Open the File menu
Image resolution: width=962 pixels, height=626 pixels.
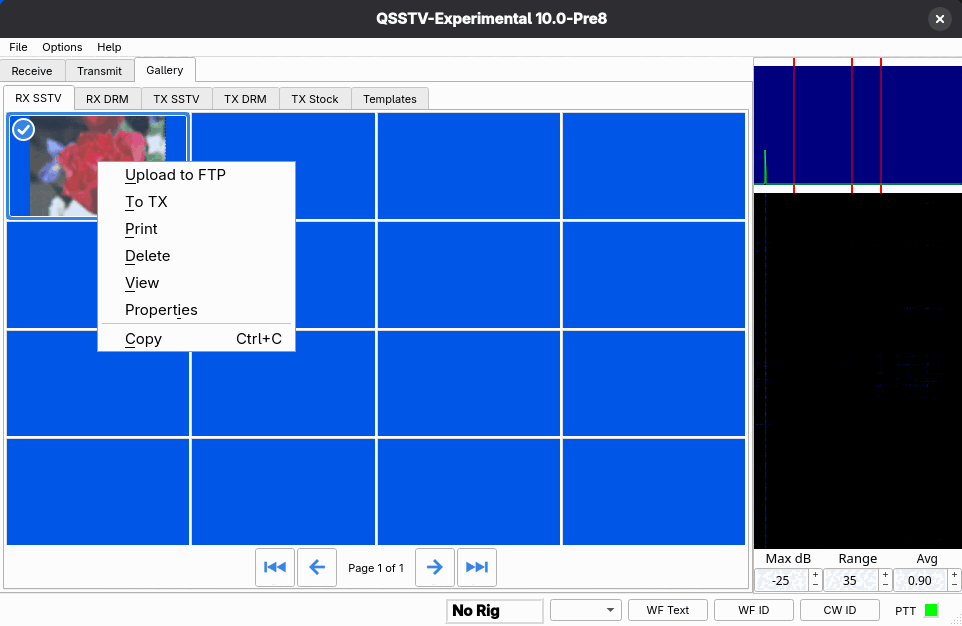pos(18,47)
